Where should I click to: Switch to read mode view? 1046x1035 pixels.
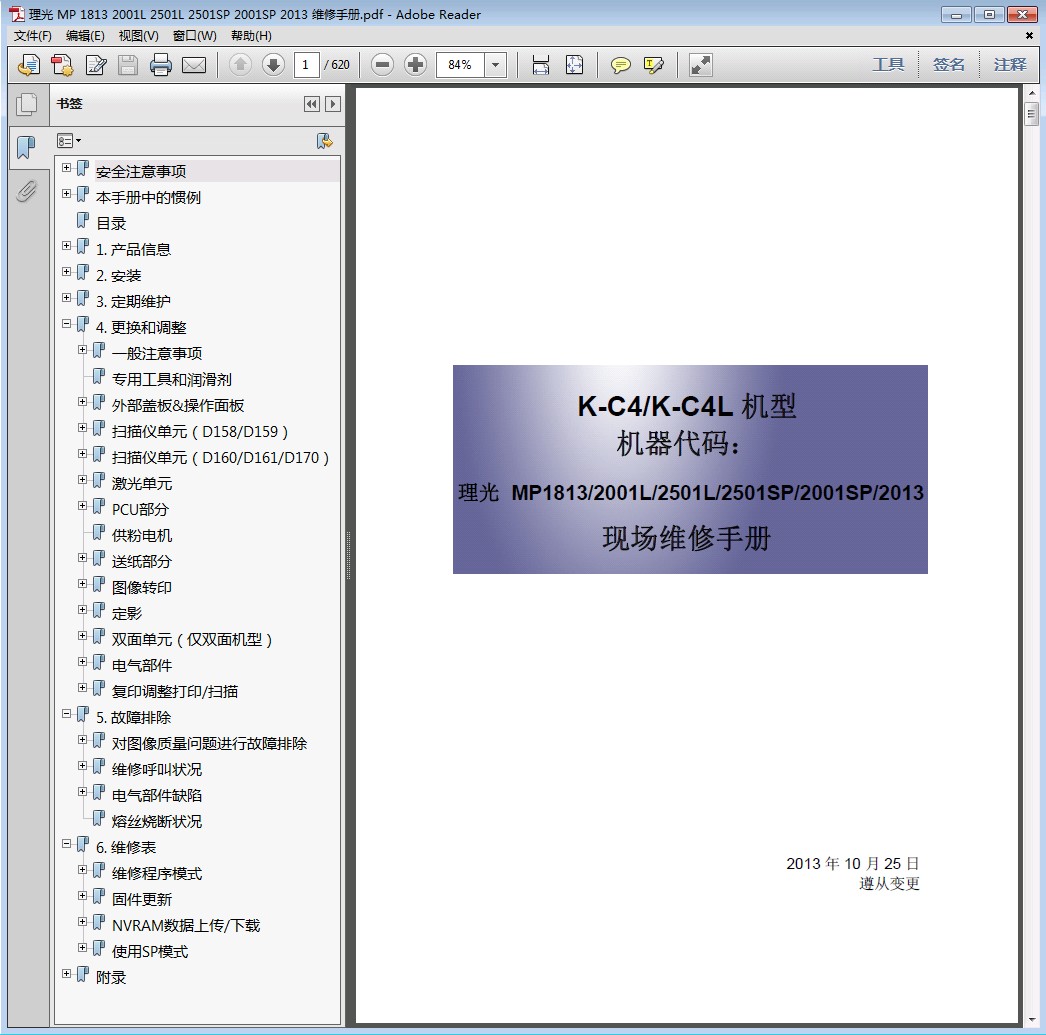(x=701, y=66)
